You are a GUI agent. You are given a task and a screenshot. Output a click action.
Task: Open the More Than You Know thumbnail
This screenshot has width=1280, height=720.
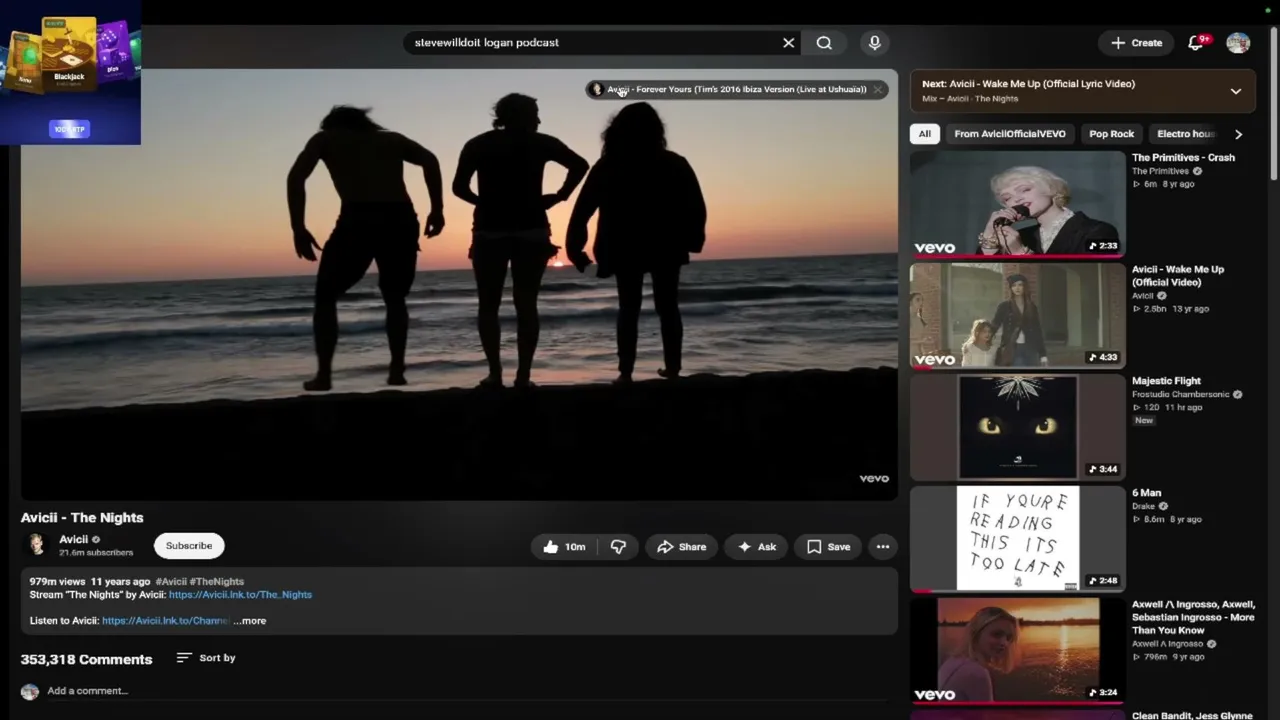tap(1017, 651)
